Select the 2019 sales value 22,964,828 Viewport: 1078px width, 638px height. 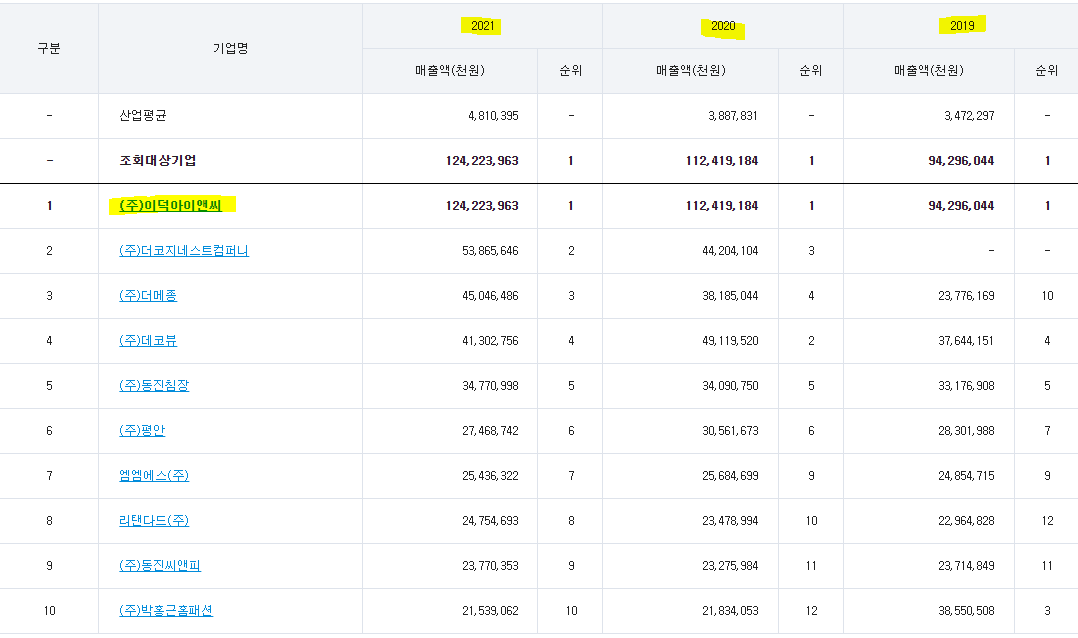[966, 521]
